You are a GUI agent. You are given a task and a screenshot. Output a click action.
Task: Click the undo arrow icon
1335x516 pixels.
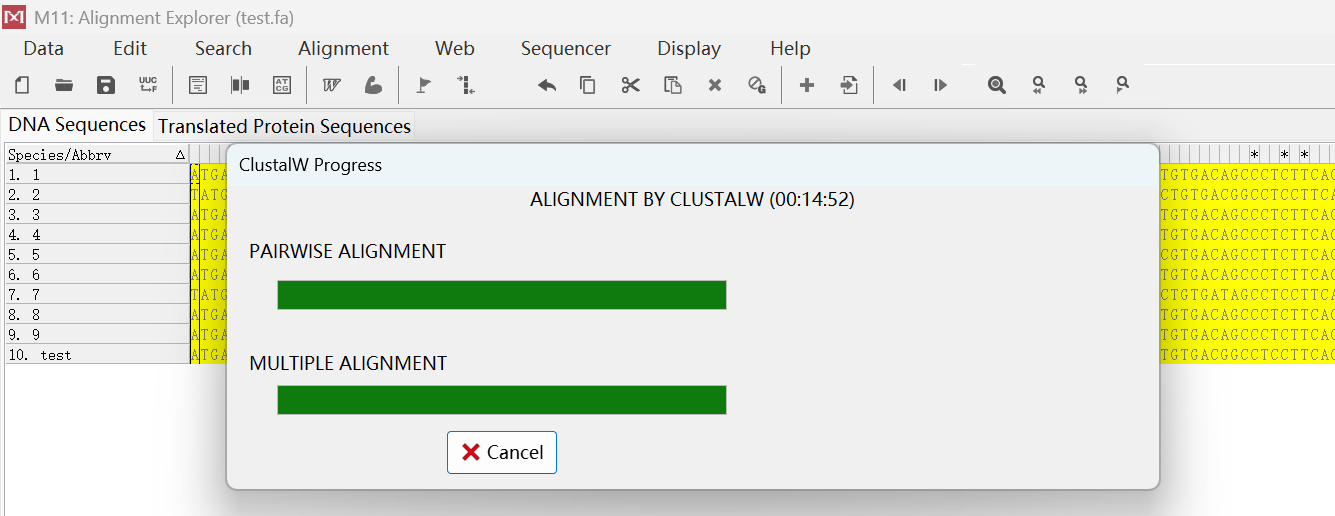tap(547, 85)
